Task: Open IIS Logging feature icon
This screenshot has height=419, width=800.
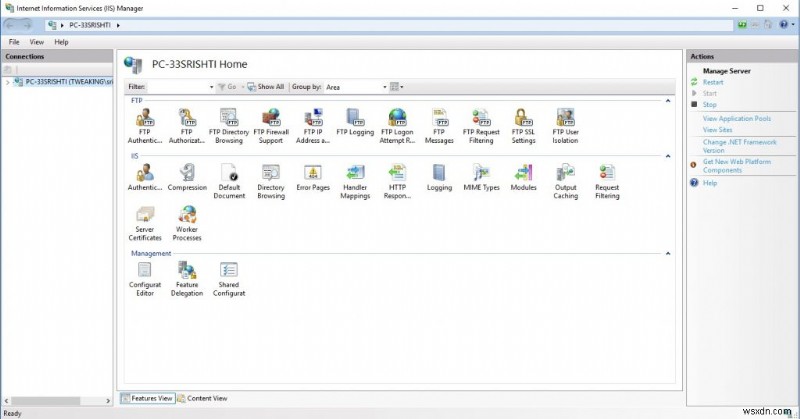Action: pyautogui.click(x=439, y=178)
